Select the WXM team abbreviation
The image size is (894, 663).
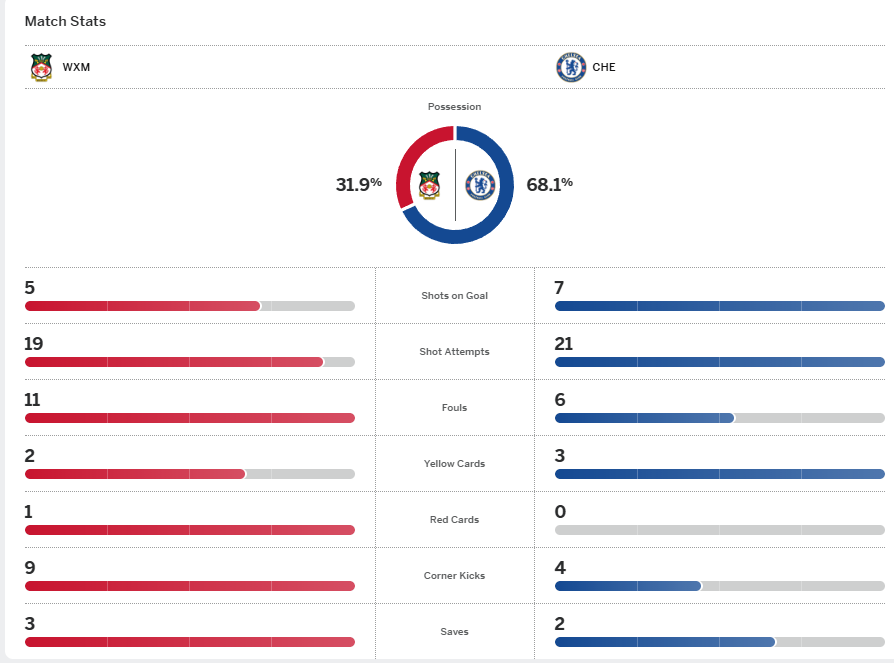point(76,68)
